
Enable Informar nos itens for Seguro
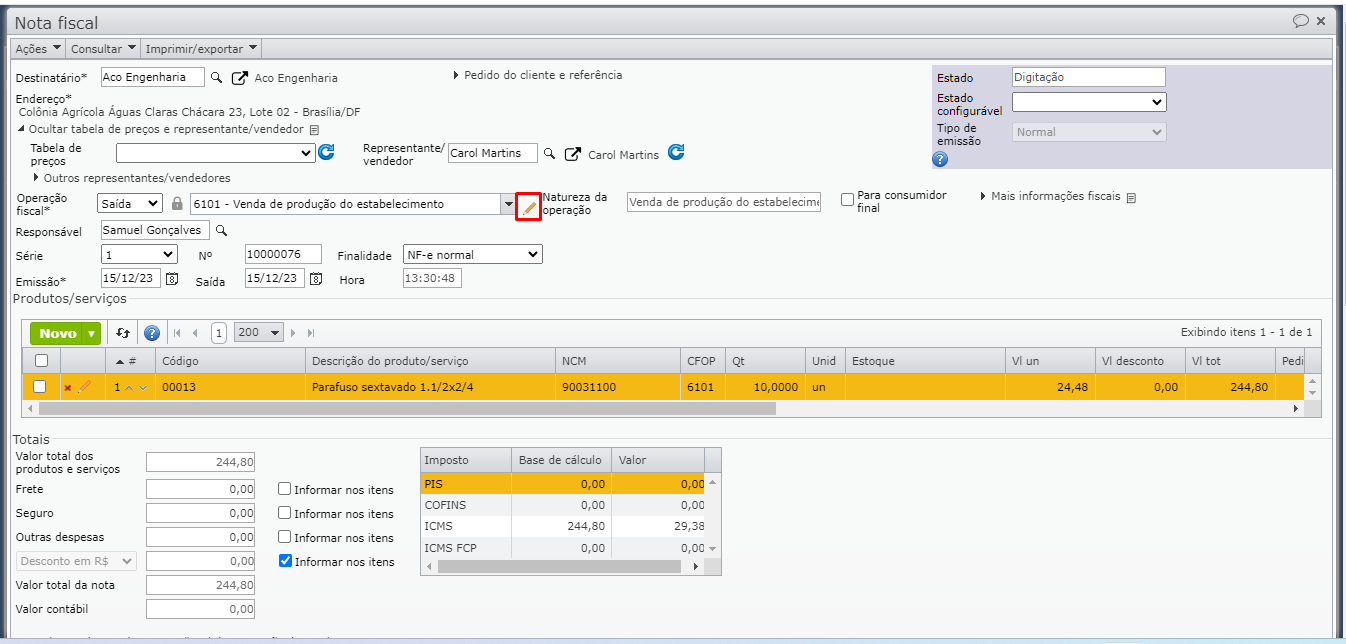click(285, 513)
